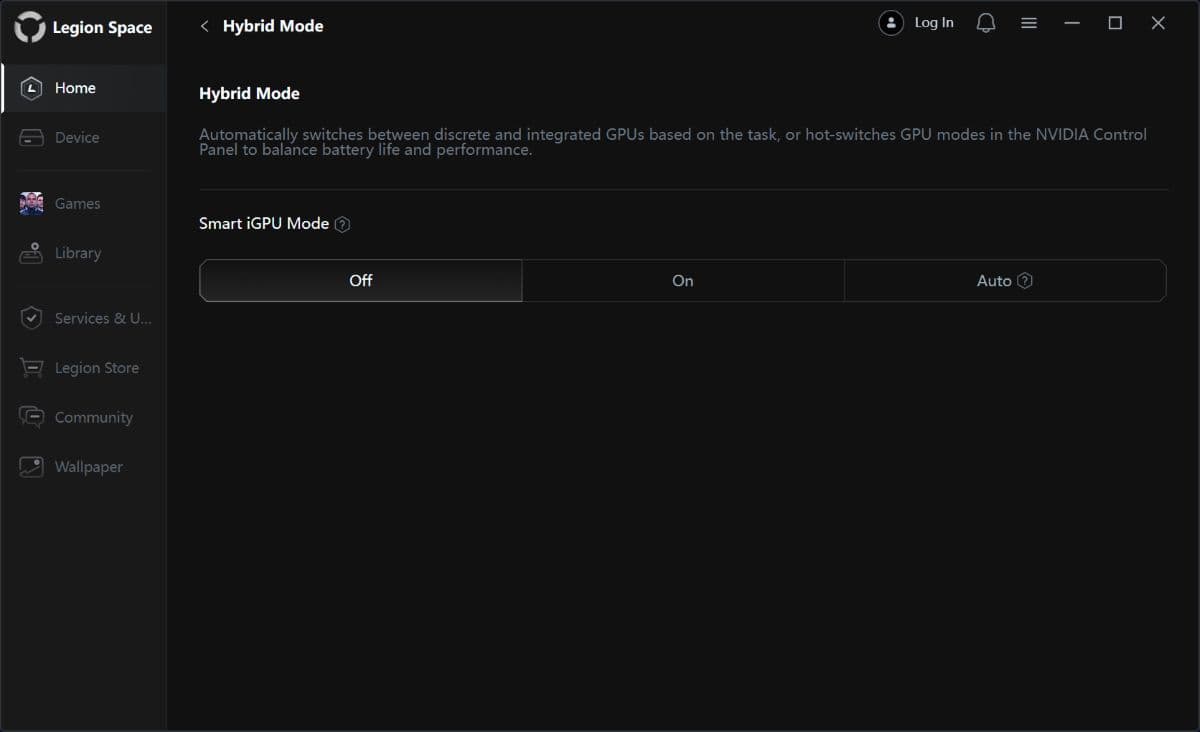Set Smart iGPU Mode to Off
This screenshot has height=732, width=1200.
click(360, 281)
